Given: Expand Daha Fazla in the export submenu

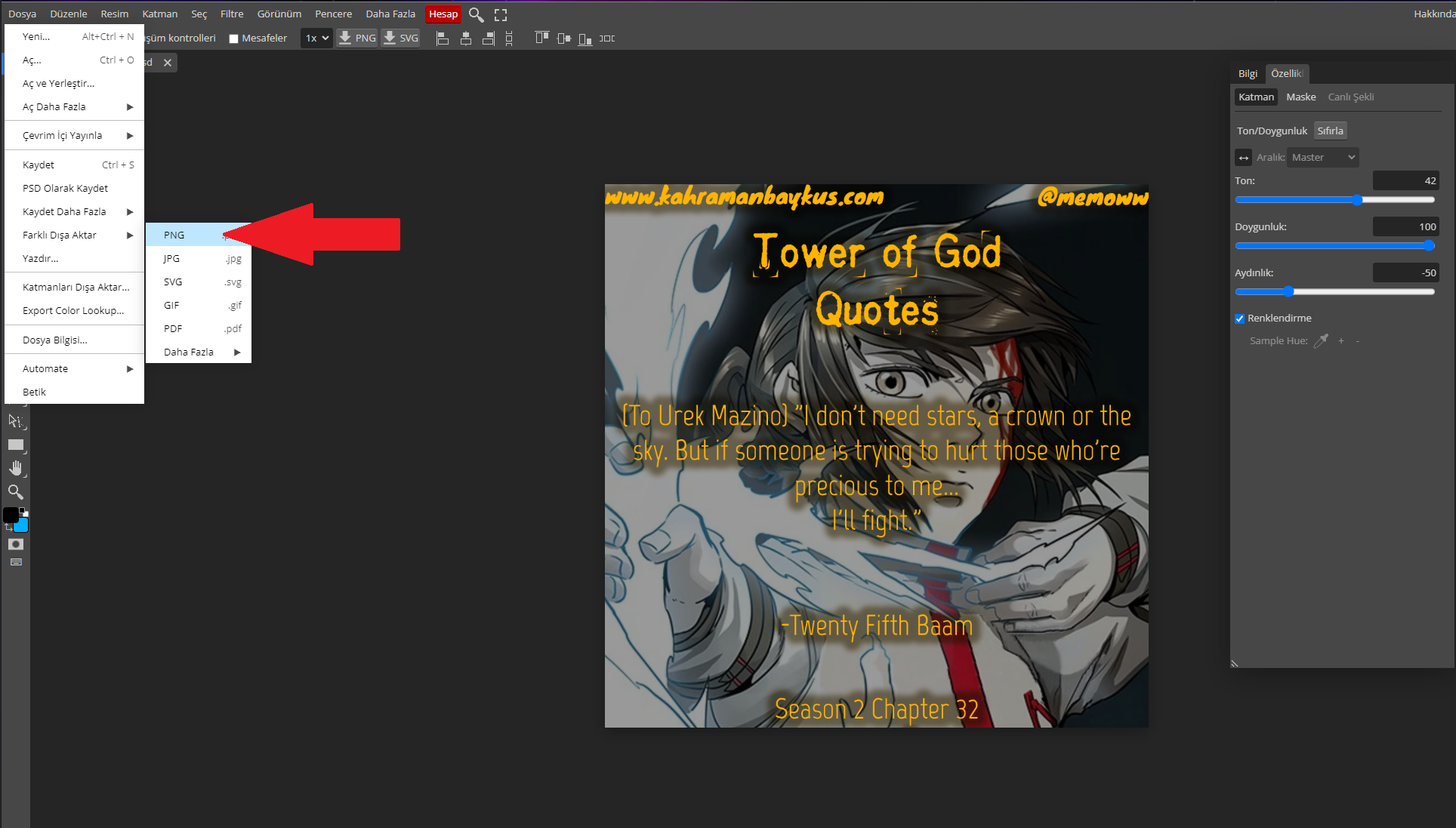Looking at the screenshot, I should pyautogui.click(x=199, y=352).
